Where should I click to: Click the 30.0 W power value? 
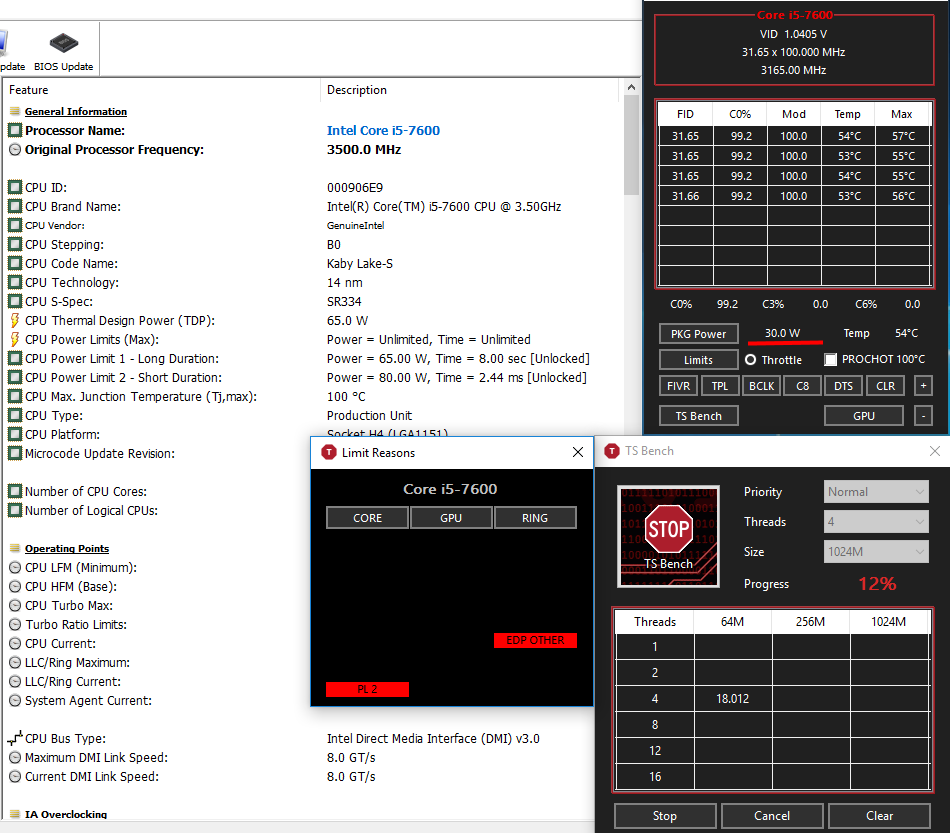click(x=782, y=333)
